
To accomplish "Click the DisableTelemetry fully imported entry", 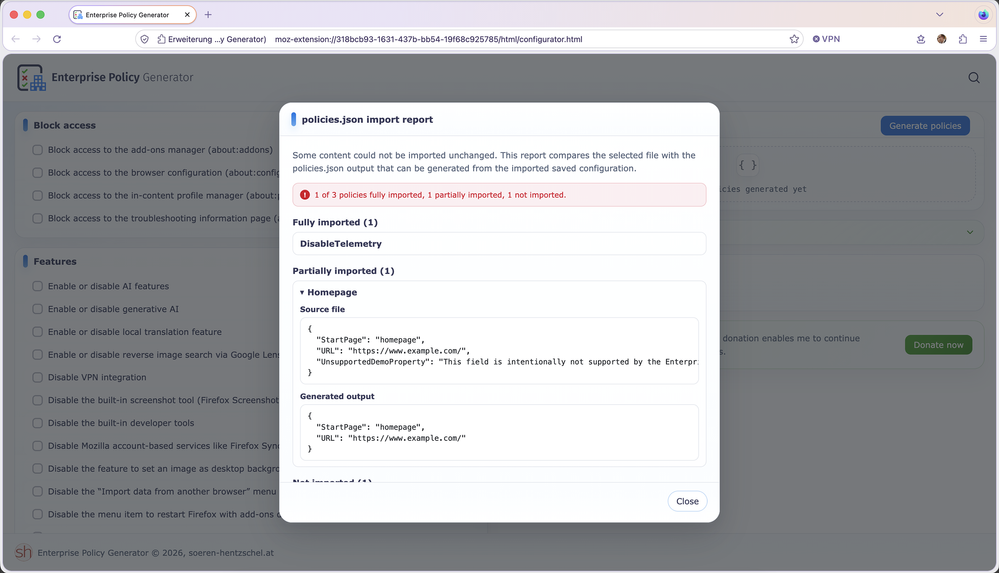I will pos(499,243).
